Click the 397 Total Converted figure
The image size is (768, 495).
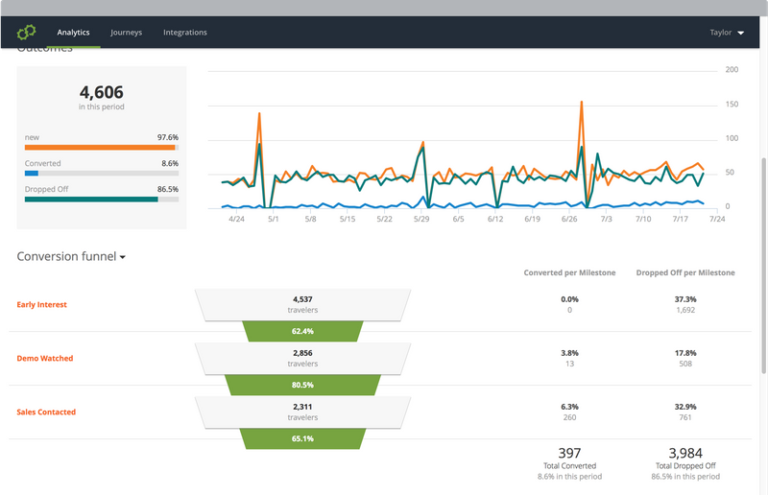click(570, 453)
